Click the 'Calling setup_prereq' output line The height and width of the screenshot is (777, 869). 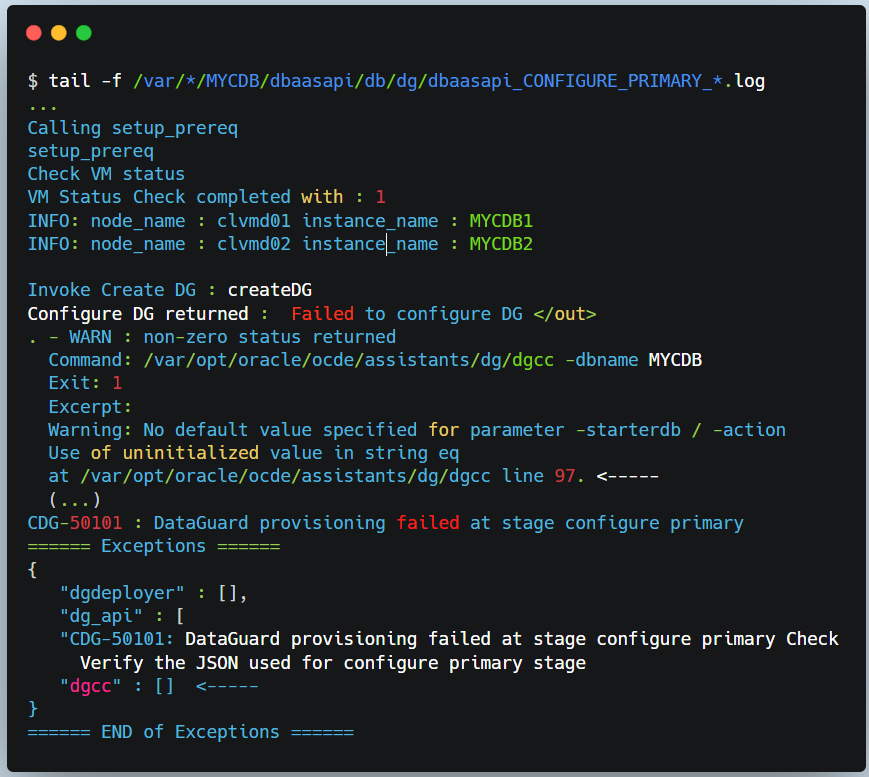[x=132, y=128]
